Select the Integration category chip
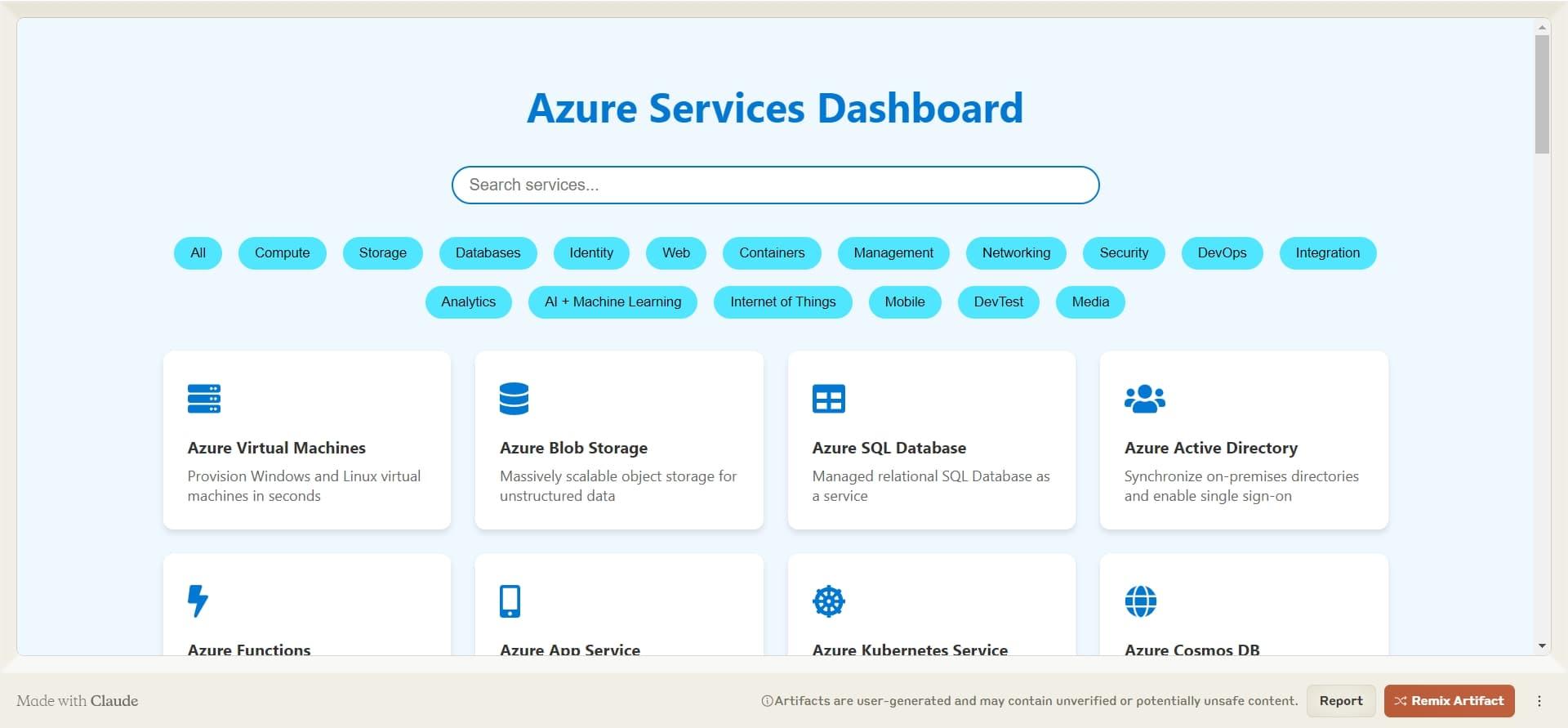The height and width of the screenshot is (728, 1568). 1327,253
